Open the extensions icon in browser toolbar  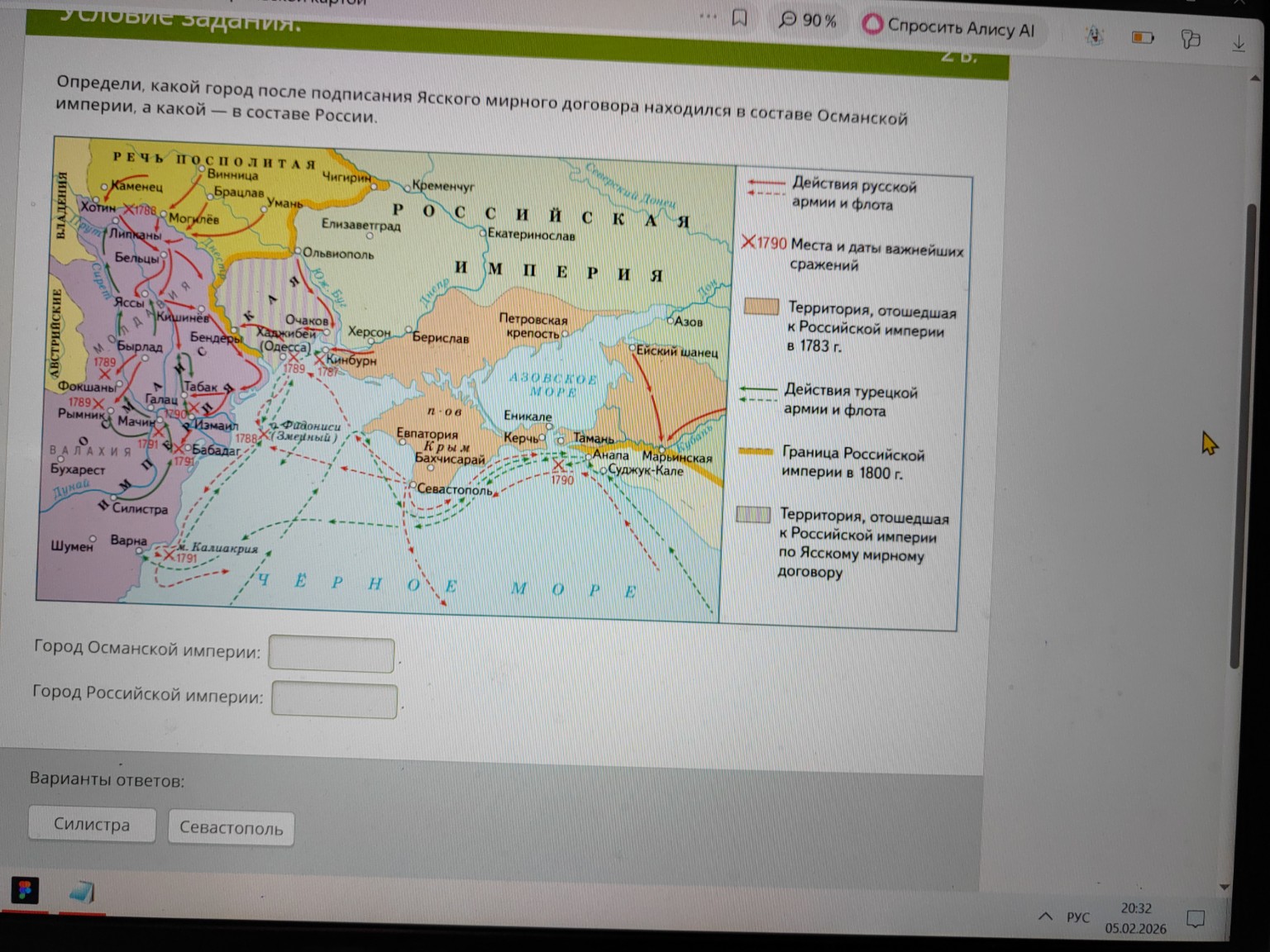point(1191,39)
